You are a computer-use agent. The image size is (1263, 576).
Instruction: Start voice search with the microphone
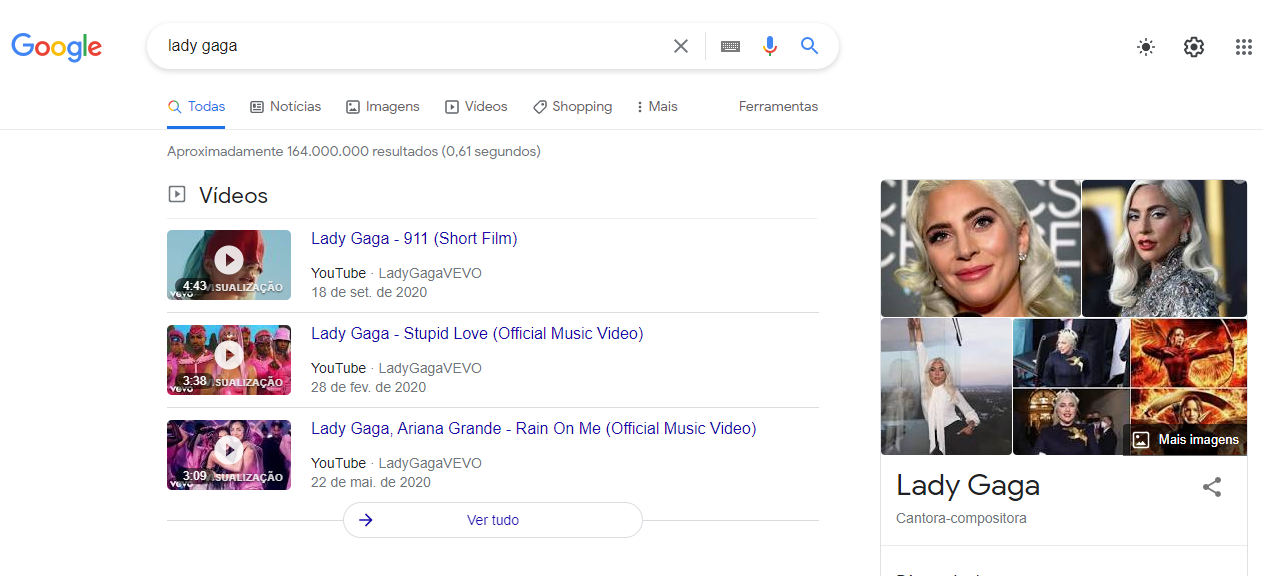pyautogui.click(x=769, y=46)
